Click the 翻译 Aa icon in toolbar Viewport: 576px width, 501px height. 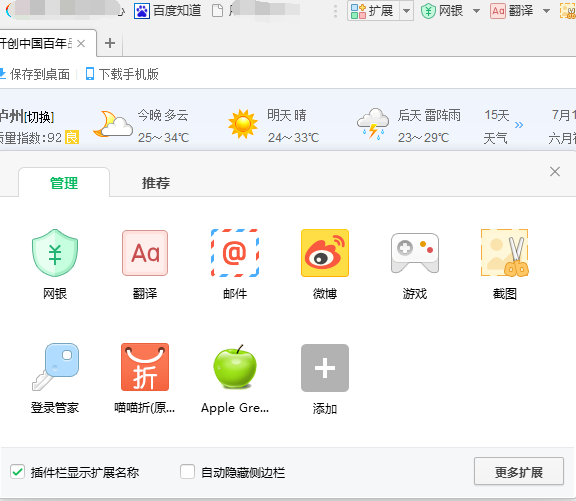(x=498, y=11)
